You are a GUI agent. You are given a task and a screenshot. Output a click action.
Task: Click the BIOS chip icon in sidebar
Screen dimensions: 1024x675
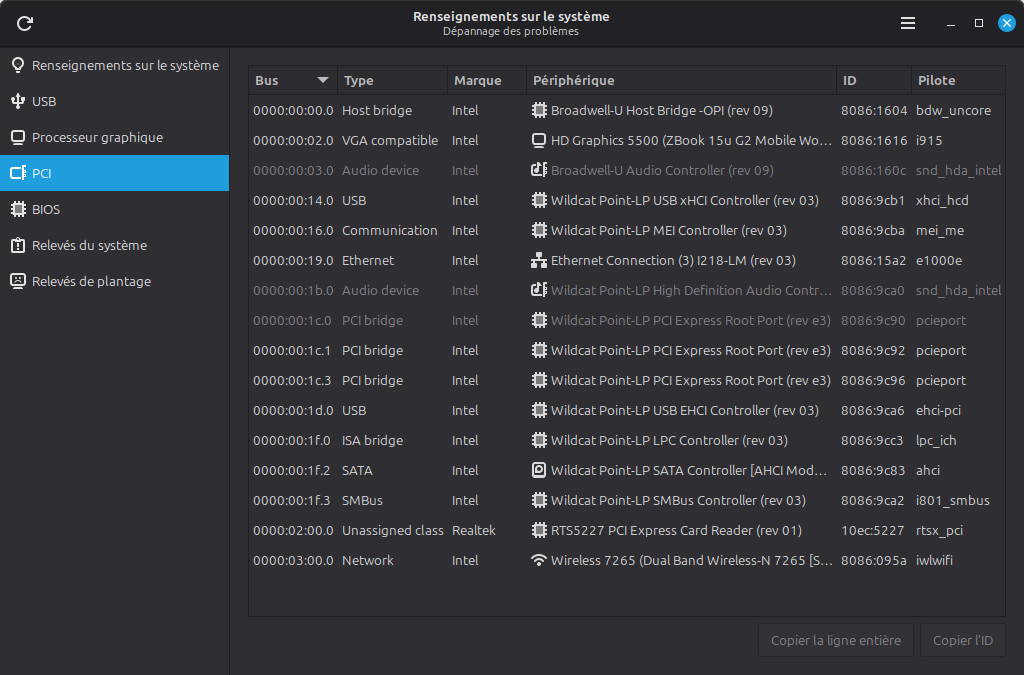[19, 209]
